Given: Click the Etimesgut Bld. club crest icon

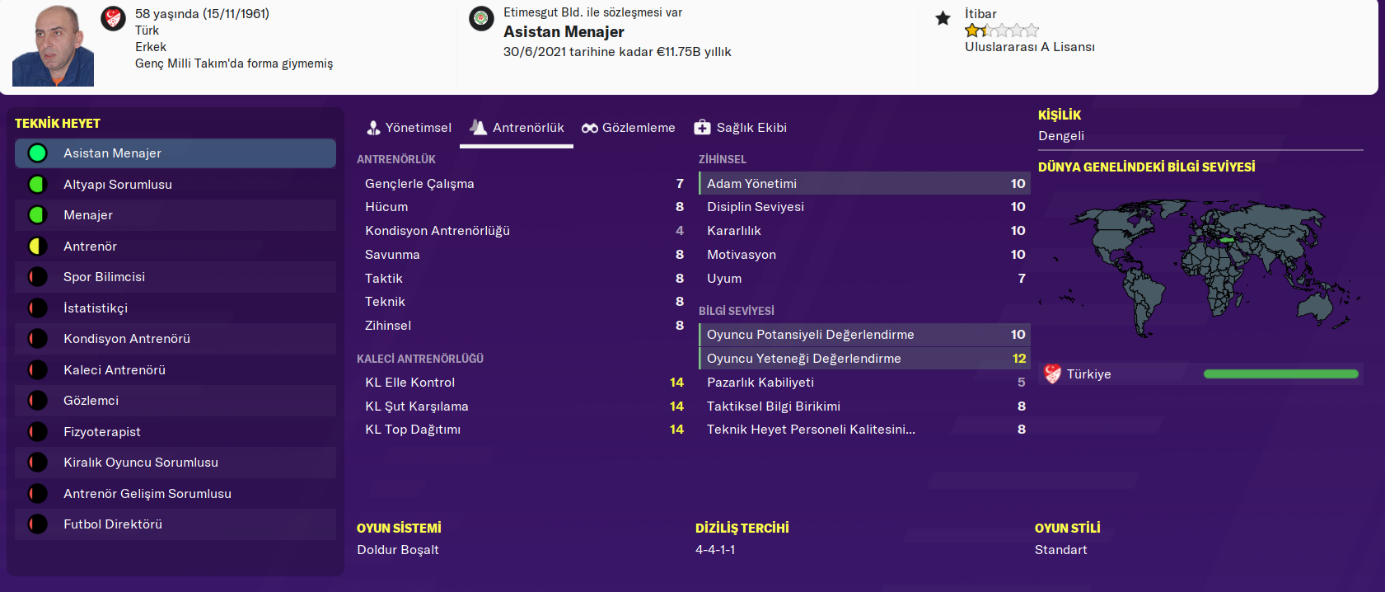Looking at the screenshot, I should (481, 19).
